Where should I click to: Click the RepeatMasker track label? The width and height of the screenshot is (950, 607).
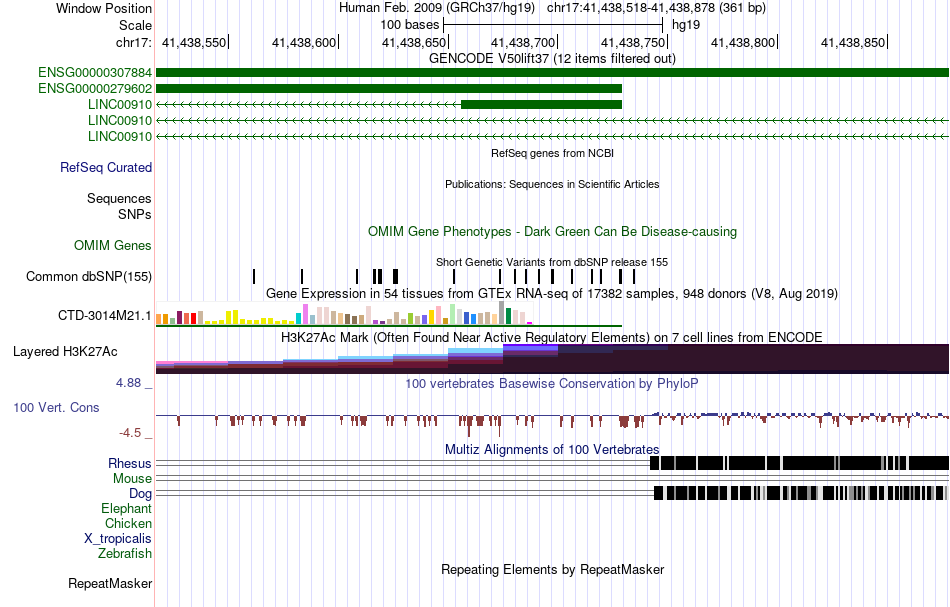[110, 583]
